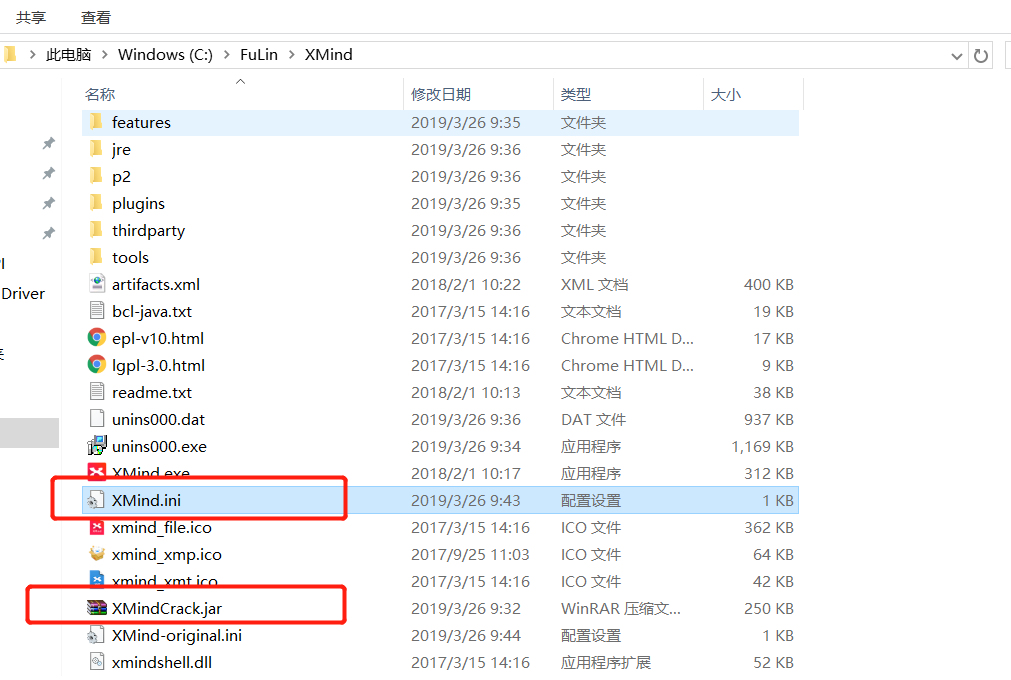Select the file name XMind-original.ini

tap(177, 636)
